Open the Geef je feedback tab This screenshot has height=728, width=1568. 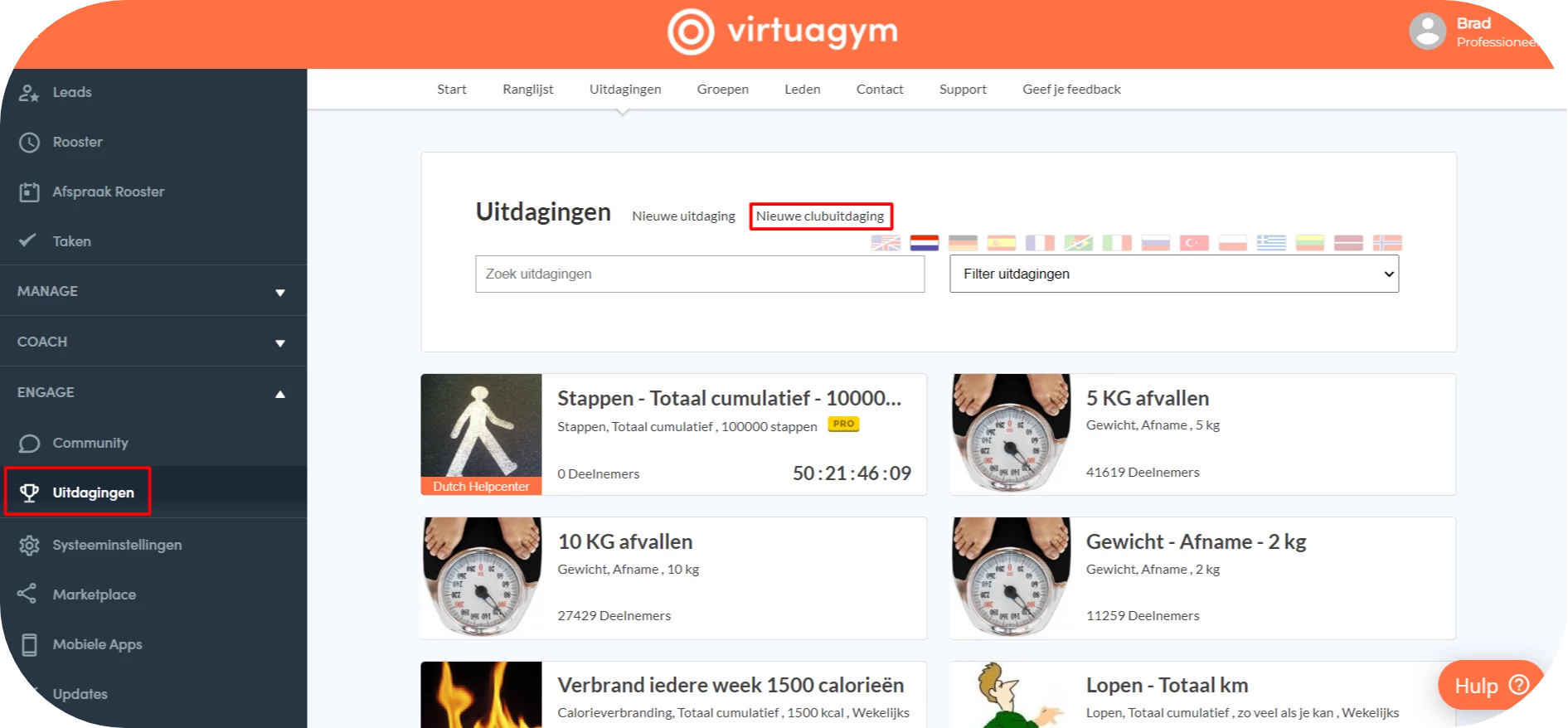click(1071, 90)
